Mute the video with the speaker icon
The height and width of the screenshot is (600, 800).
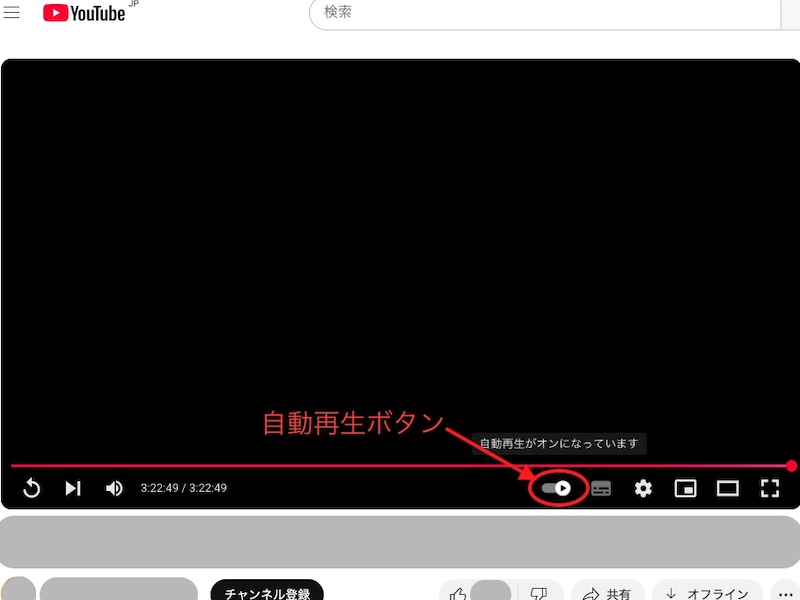(113, 488)
